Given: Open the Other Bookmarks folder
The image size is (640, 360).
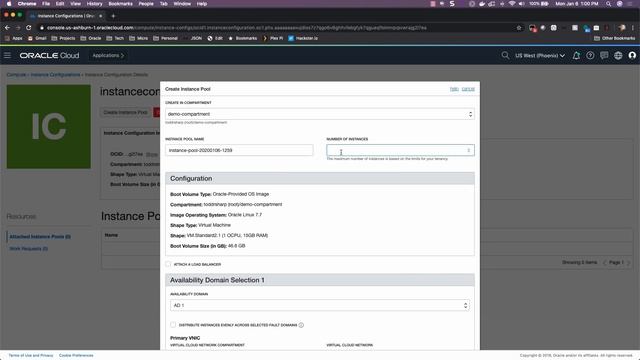Looking at the screenshot, I should pyautogui.click(x=614, y=38).
